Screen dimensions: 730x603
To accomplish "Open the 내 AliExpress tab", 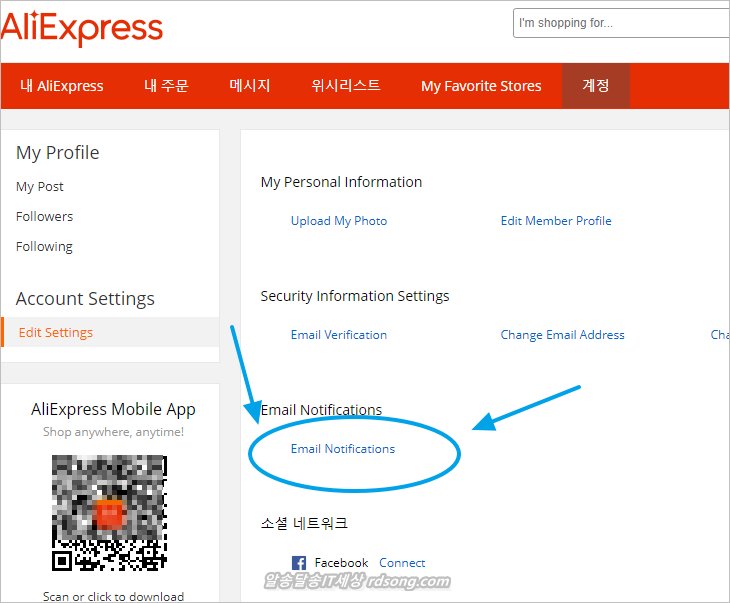I will [62, 86].
